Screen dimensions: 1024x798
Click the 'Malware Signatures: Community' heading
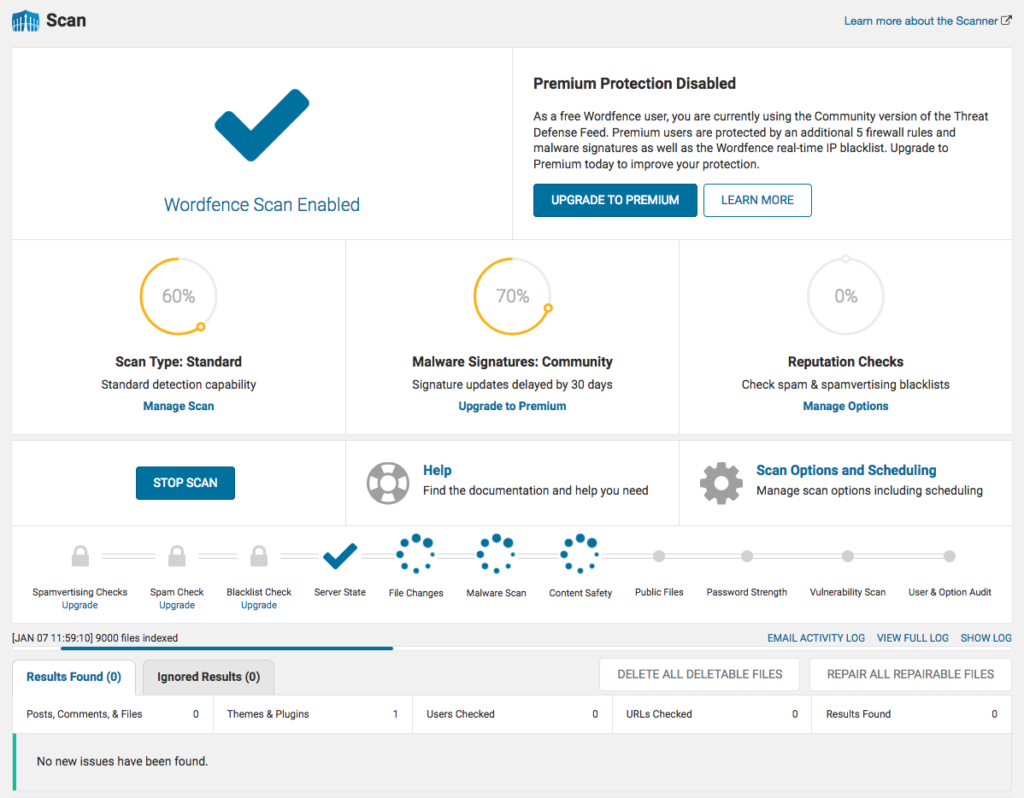pyautogui.click(x=513, y=362)
